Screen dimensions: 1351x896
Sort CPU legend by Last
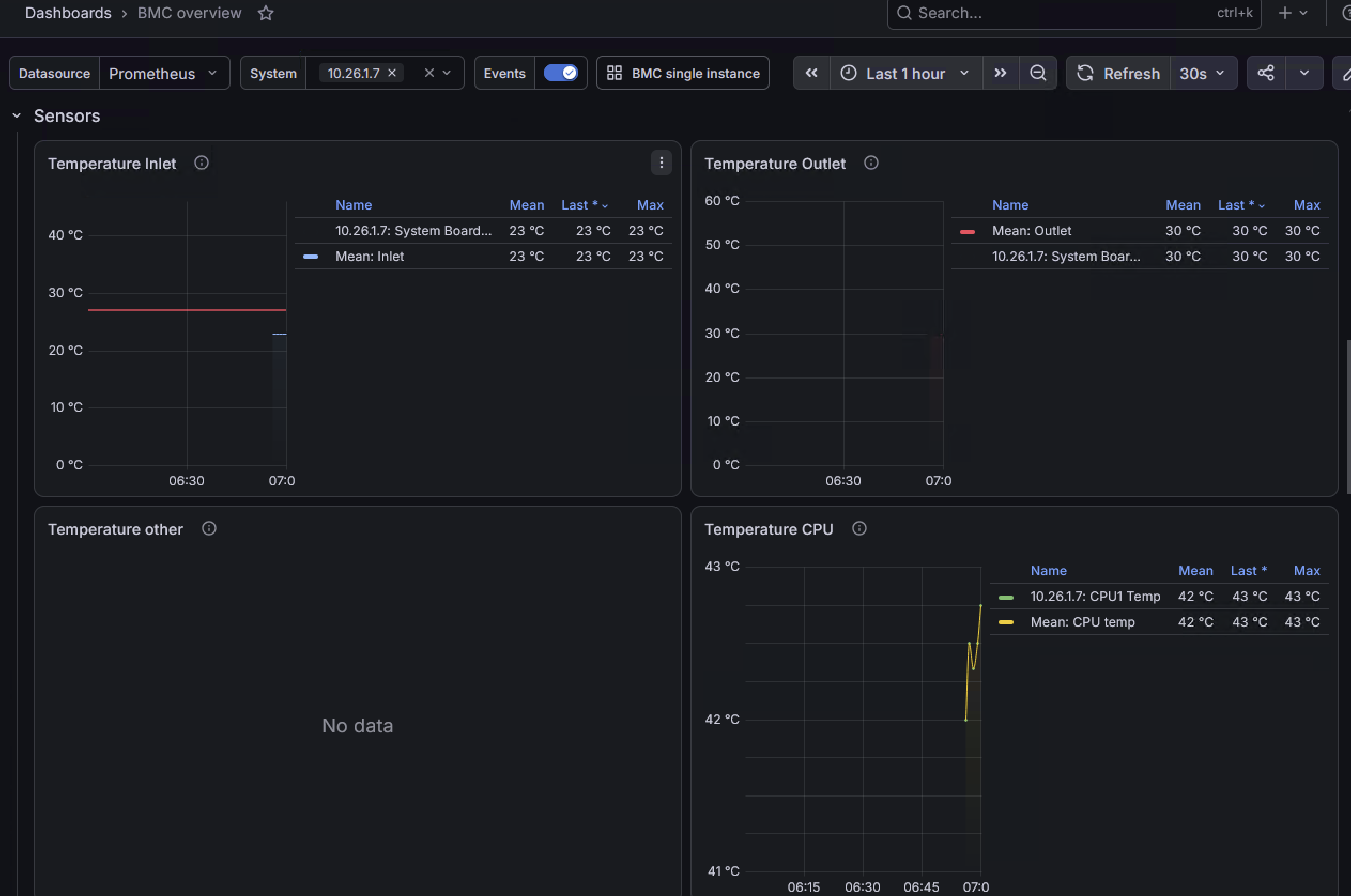tap(1249, 570)
